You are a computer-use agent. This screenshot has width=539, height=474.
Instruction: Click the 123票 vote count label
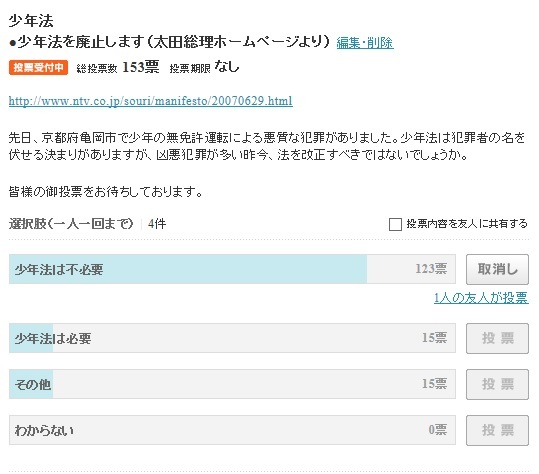(431, 269)
